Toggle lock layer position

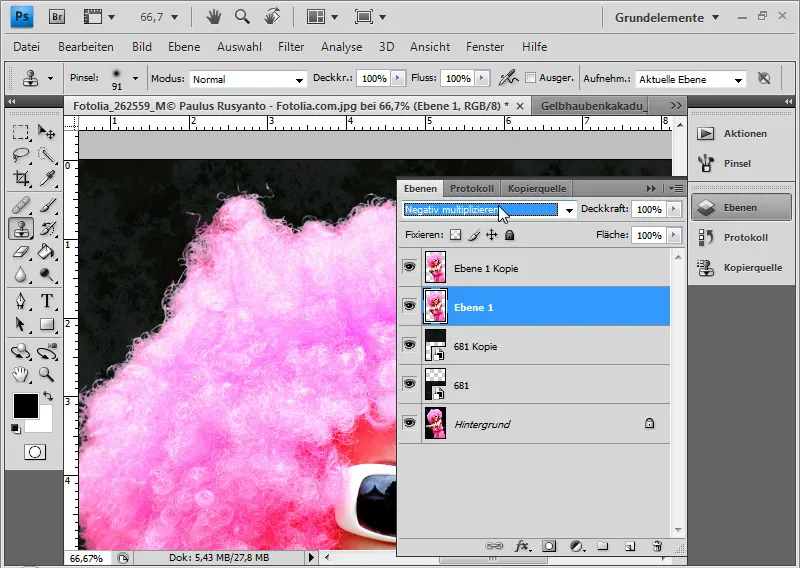click(x=492, y=235)
